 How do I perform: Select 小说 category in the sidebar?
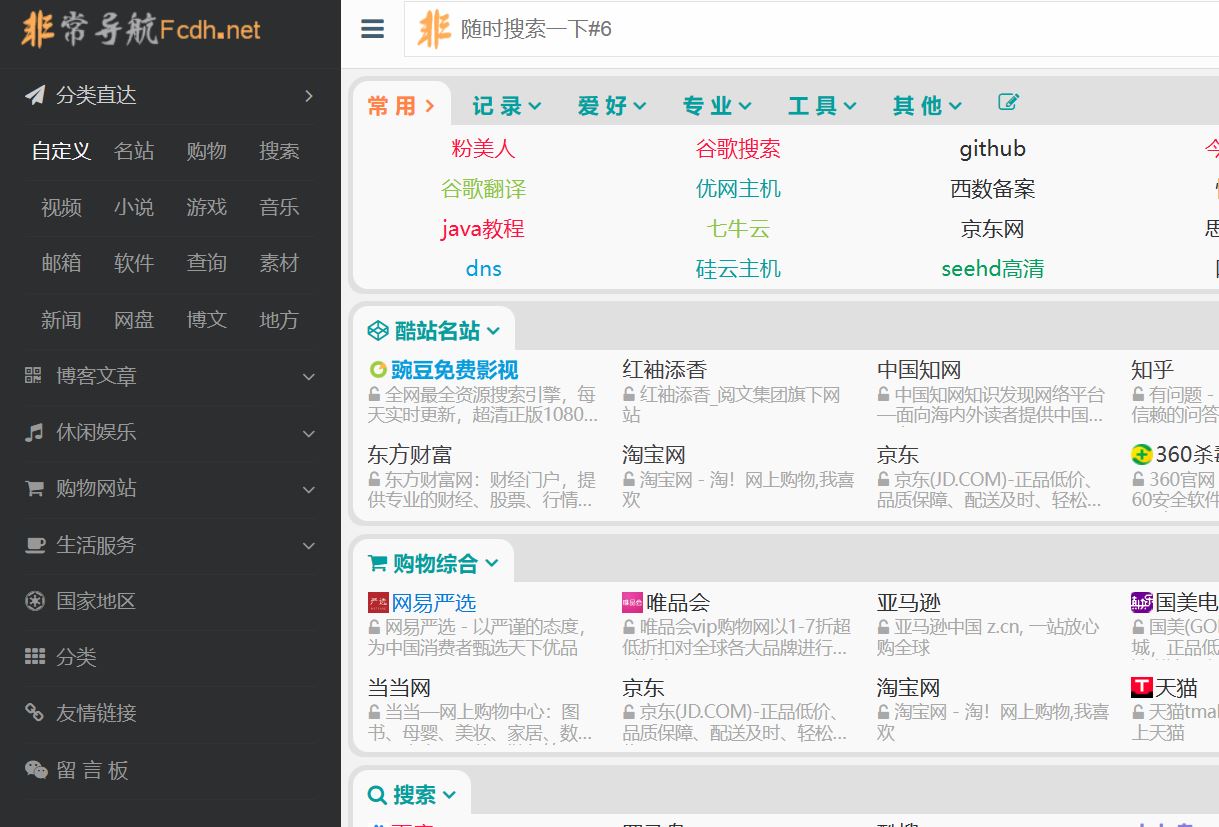click(134, 207)
